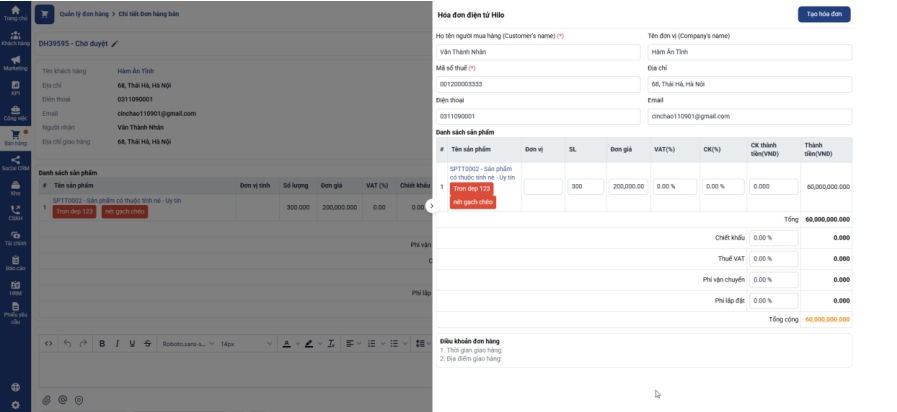Toggle underline formatting in the editor
Viewport: 897px width, 412px height.
(x=132, y=343)
